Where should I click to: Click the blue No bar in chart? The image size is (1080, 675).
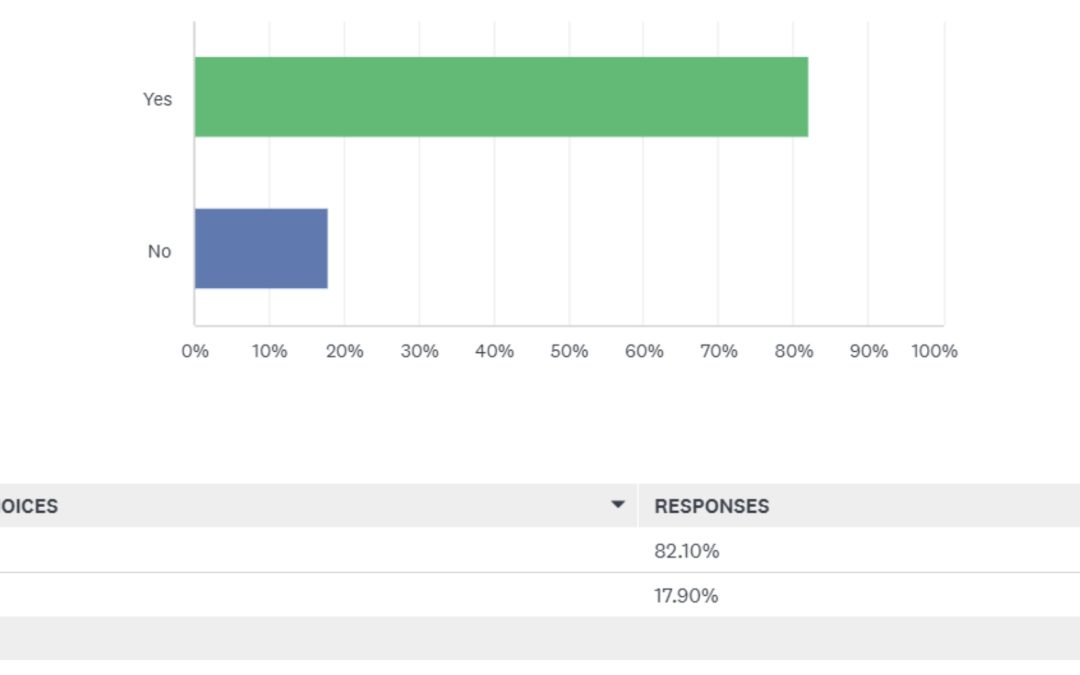[x=261, y=249]
